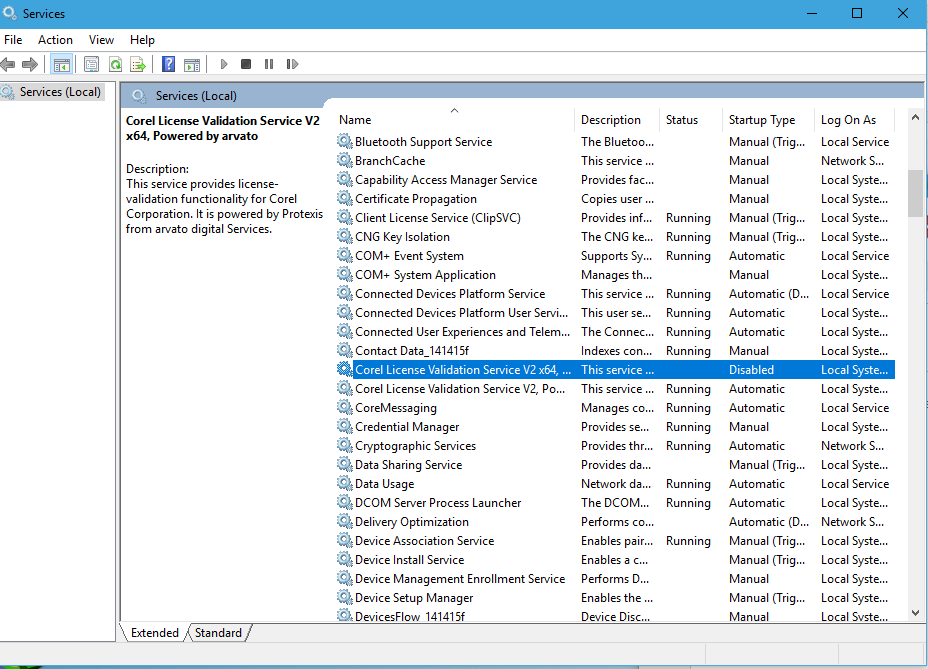This screenshot has width=928, height=669.
Task: Switch to the Extended tab
Action: pos(154,632)
